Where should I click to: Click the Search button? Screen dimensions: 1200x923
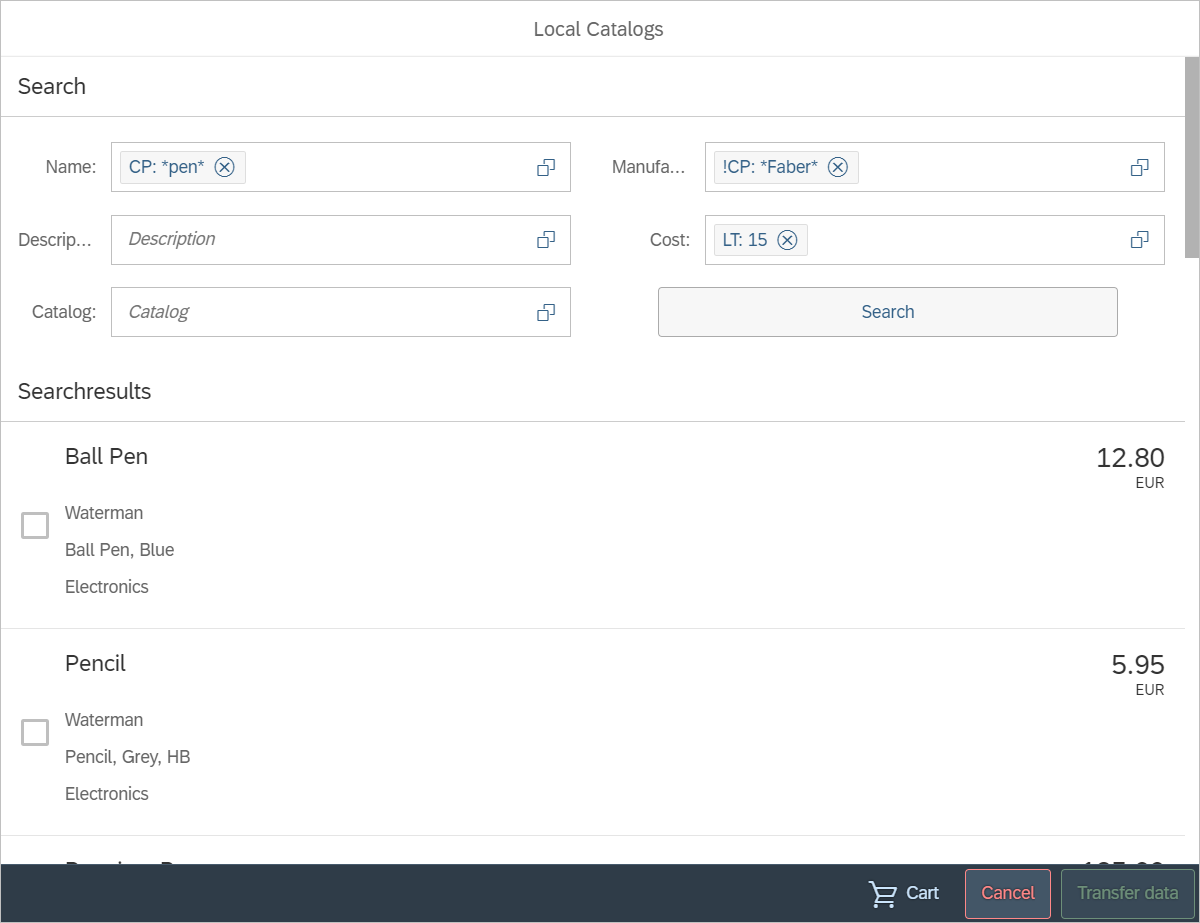click(x=887, y=312)
